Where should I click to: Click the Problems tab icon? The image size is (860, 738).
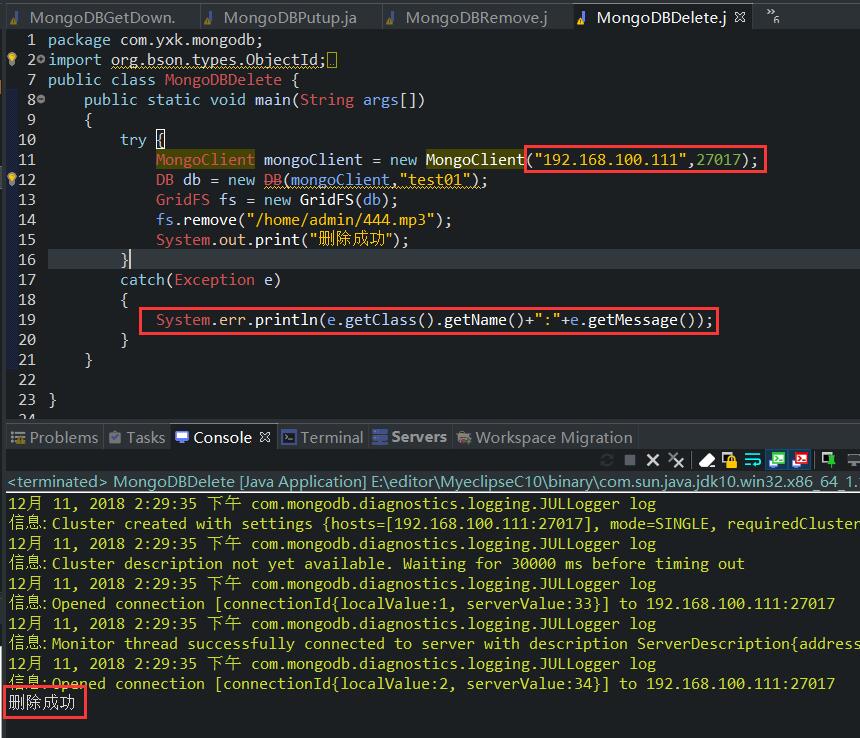[18, 438]
